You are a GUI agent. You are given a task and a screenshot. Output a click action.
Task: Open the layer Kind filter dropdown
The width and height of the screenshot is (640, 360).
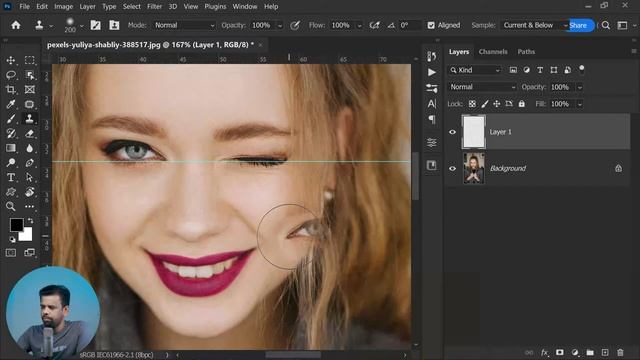475,70
